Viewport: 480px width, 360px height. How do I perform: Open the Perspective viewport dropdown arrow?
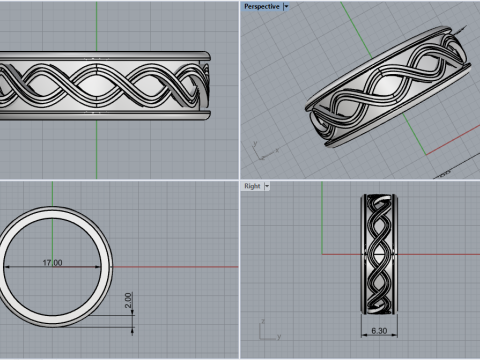(286, 7)
